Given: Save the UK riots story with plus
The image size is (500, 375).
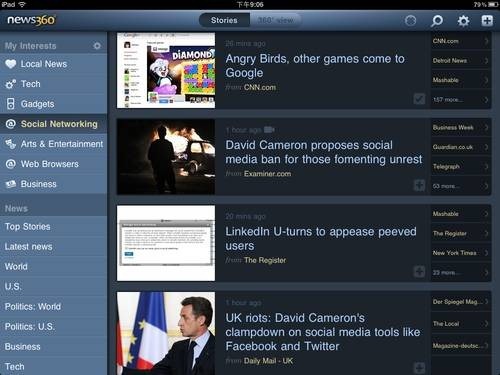Looking at the screenshot, I should coord(419,368).
